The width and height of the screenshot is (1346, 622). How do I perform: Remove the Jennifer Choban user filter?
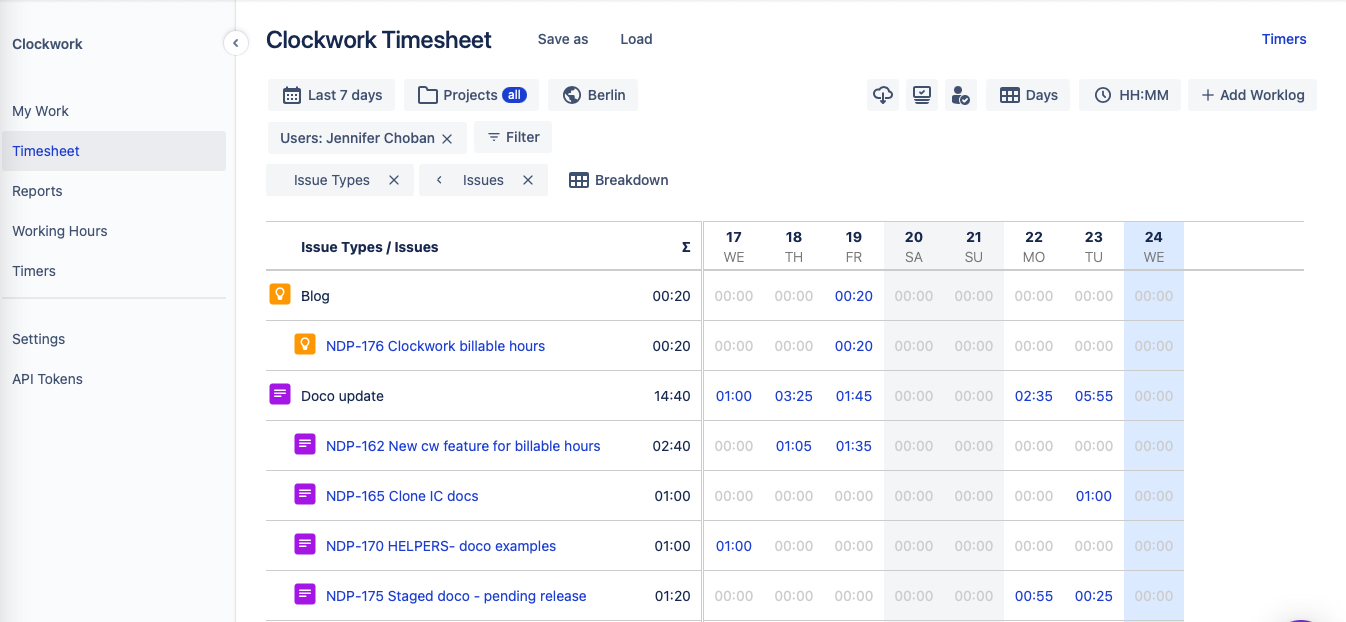tap(447, 139)
